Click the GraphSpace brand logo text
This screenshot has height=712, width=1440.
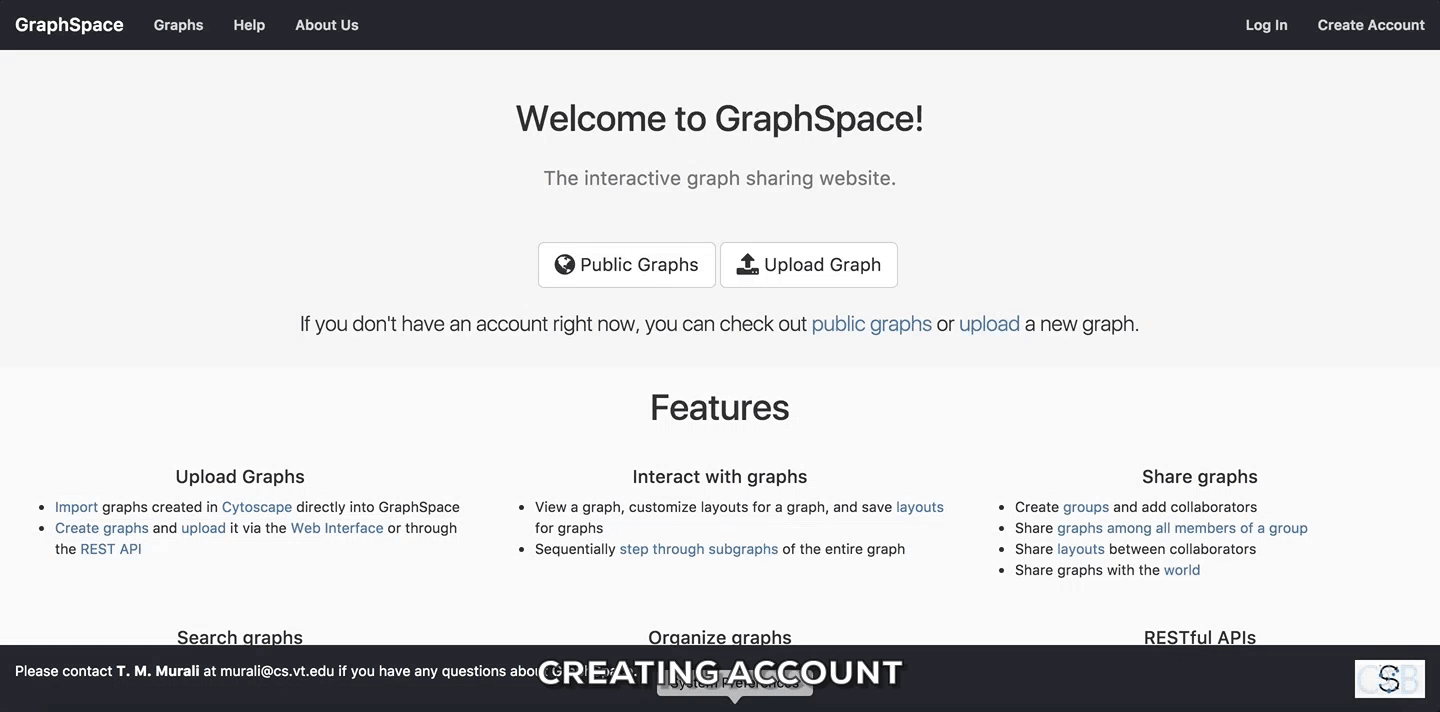pyautogui.click(x=69, y=25)
